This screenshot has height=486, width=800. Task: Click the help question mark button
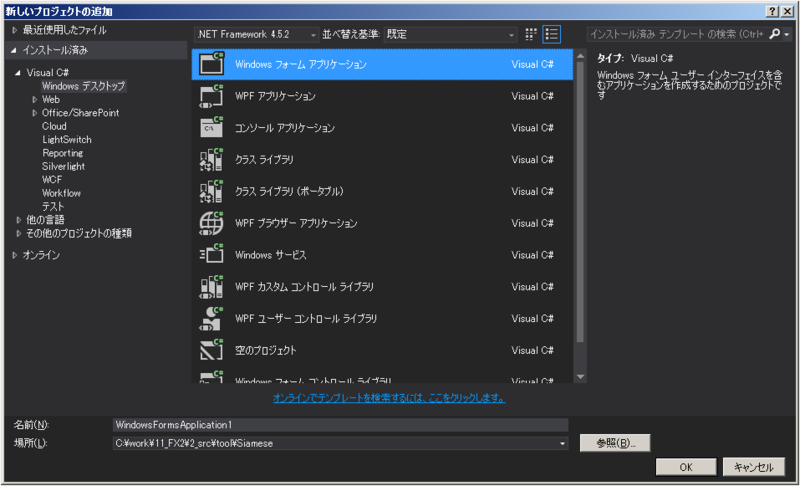pos(772,11)
